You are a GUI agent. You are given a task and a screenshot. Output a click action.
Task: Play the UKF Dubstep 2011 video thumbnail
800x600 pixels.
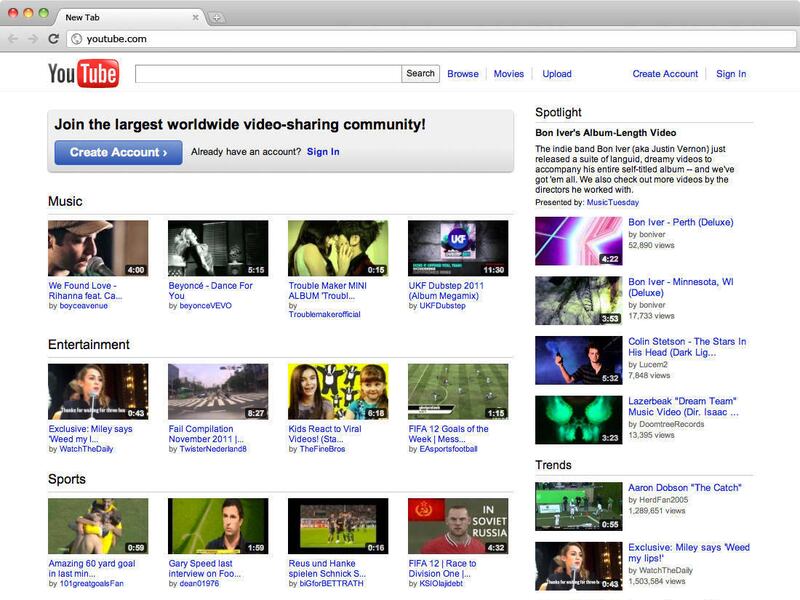(458, 248)
